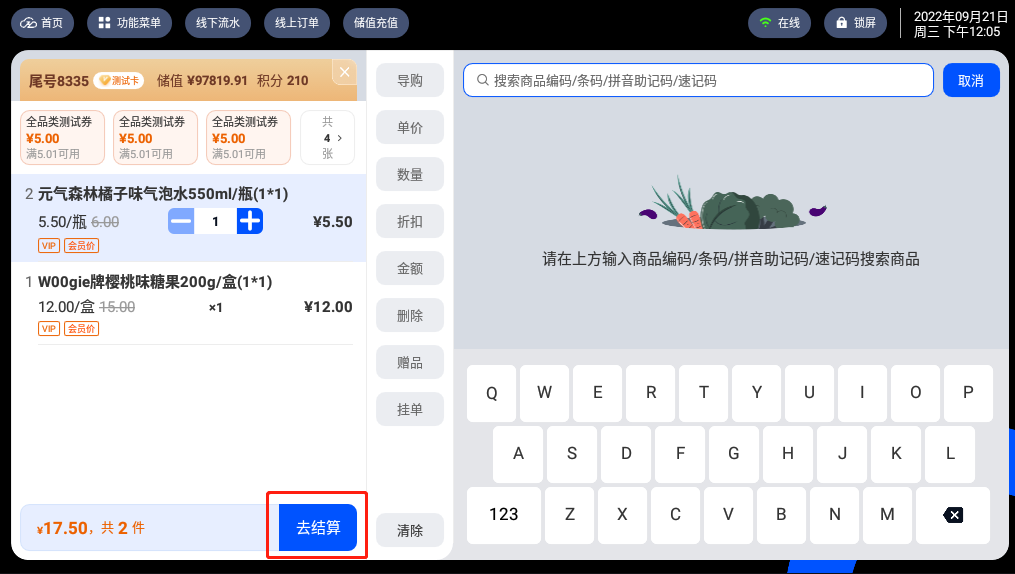Focus the product search input field
Viewport: 1015px width, 574px height.
[698, 80]
